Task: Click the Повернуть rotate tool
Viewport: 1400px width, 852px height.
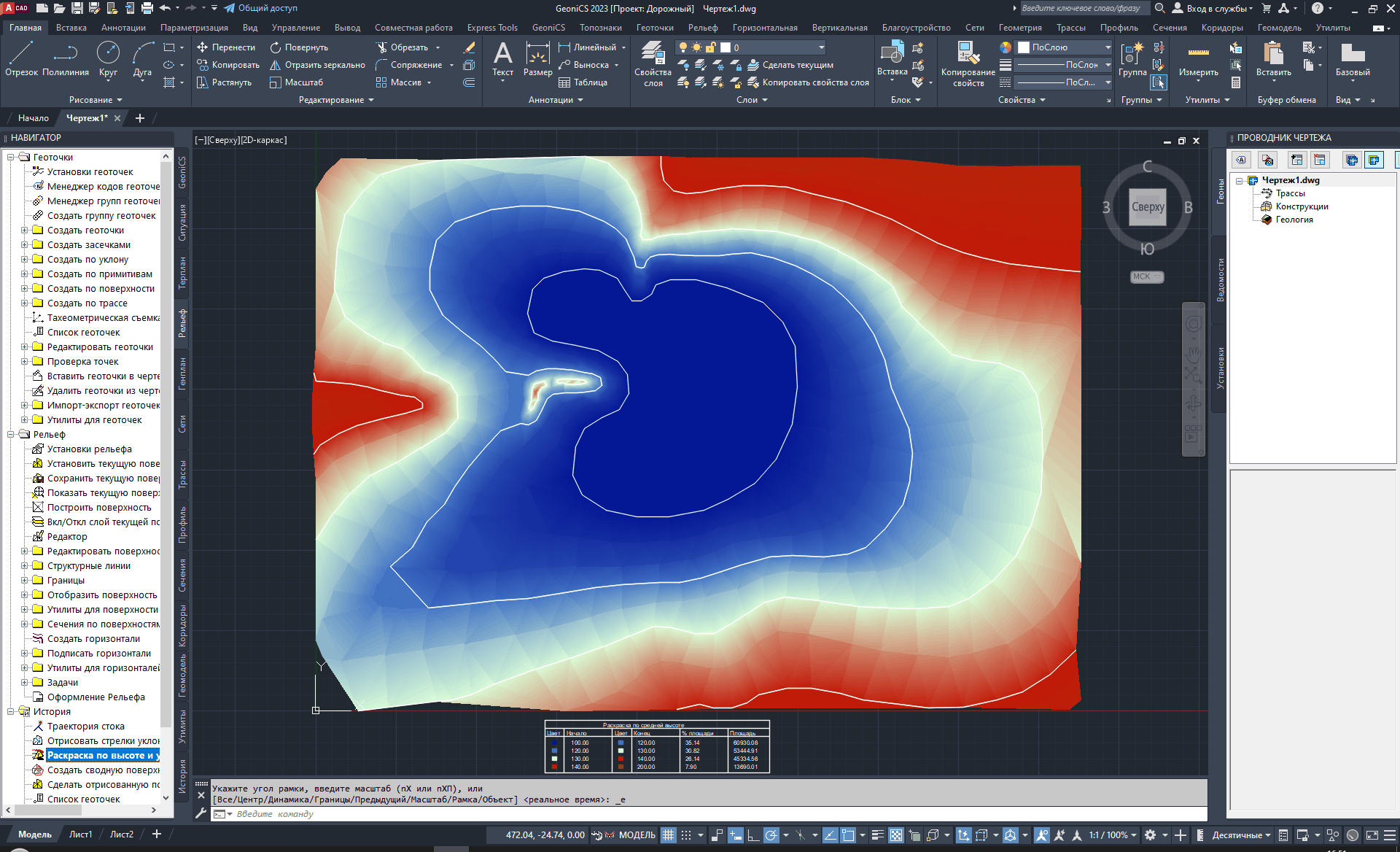Action: pos(299,47)
